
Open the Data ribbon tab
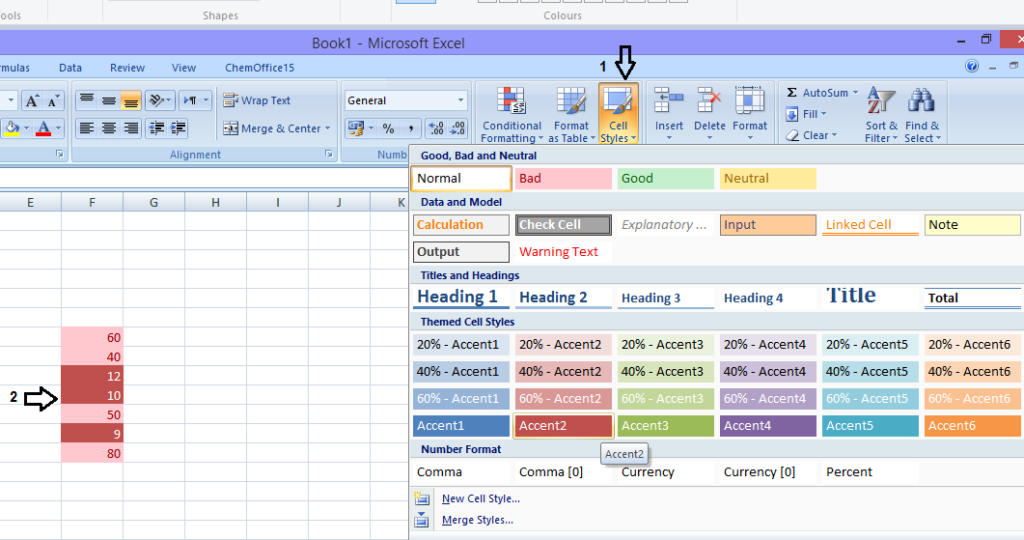pos(71,68)
